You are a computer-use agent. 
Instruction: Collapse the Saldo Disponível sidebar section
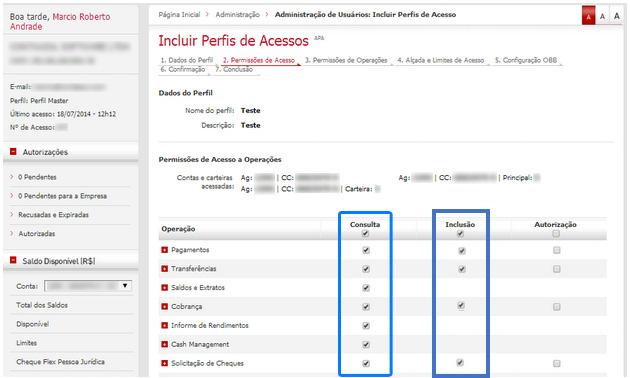(13, 260)
